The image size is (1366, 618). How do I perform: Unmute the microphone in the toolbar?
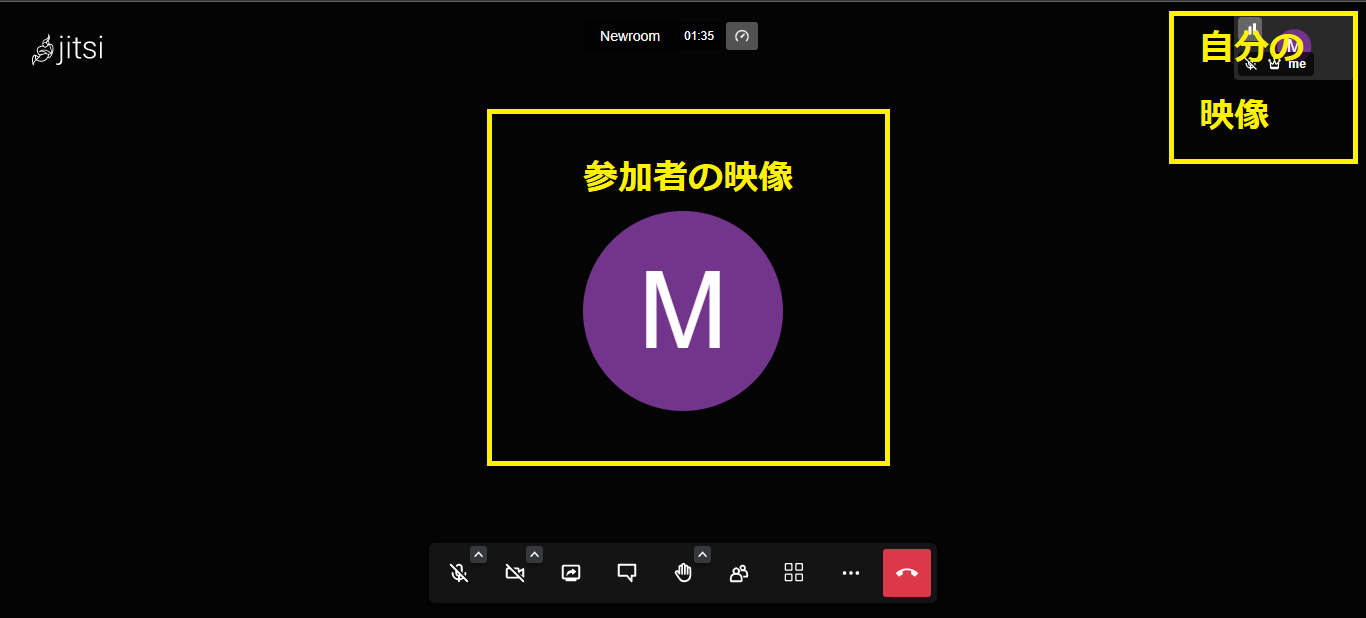pyautogui.click(x=459, y=573)
